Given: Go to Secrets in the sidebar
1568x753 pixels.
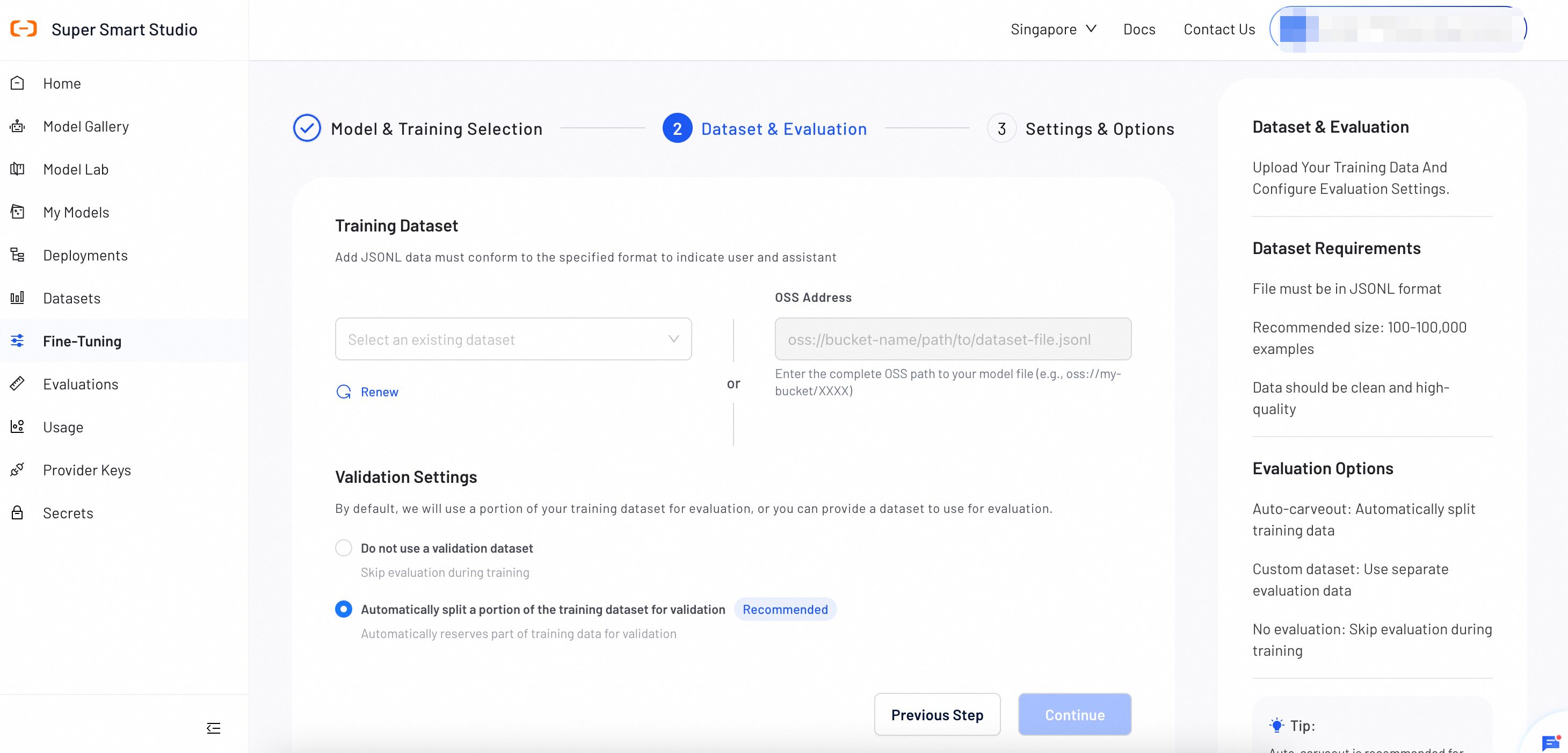Looking at the screenshot, I should point(124,512).
